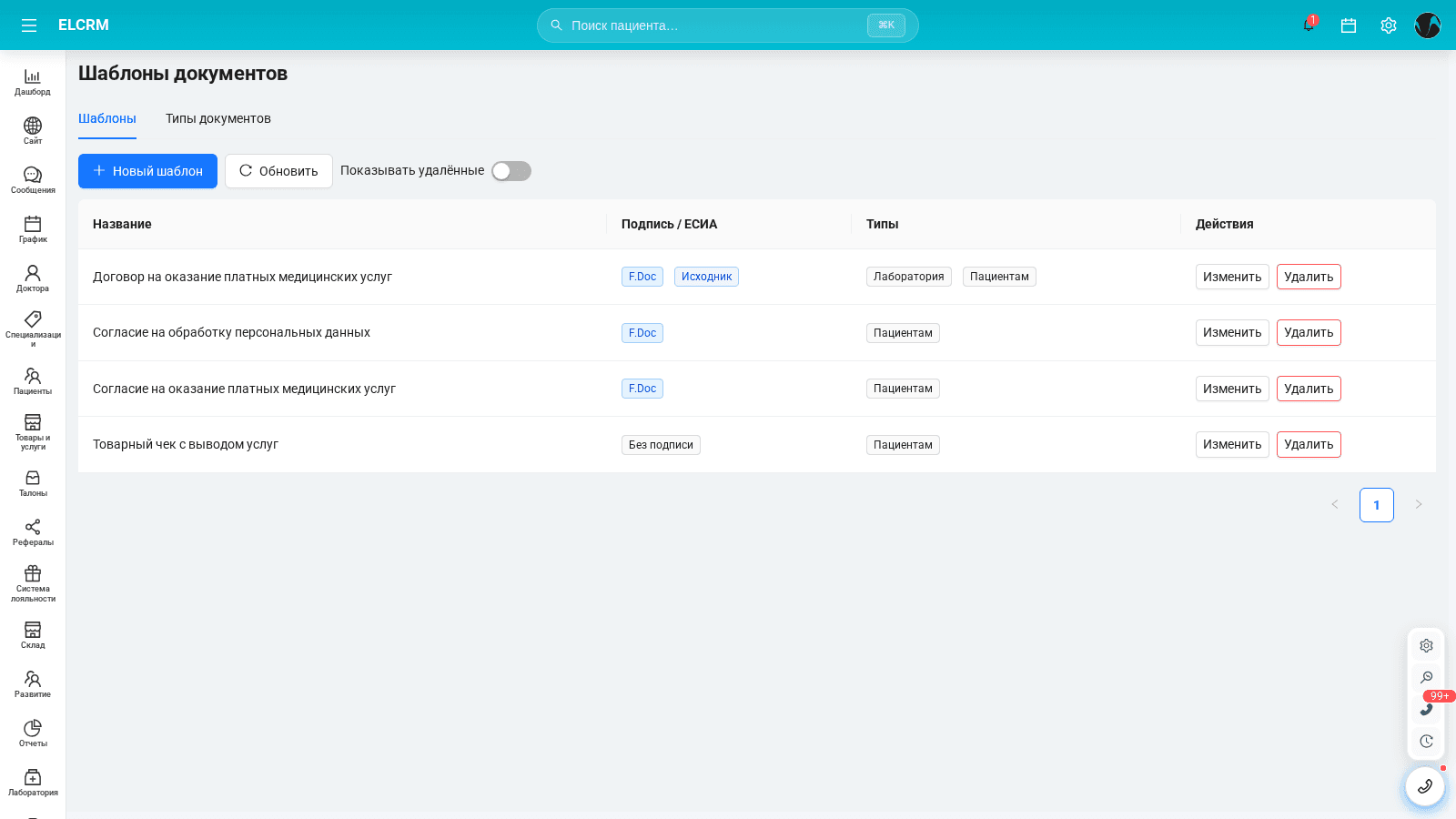Select pagination page 1

point(1377,505)
